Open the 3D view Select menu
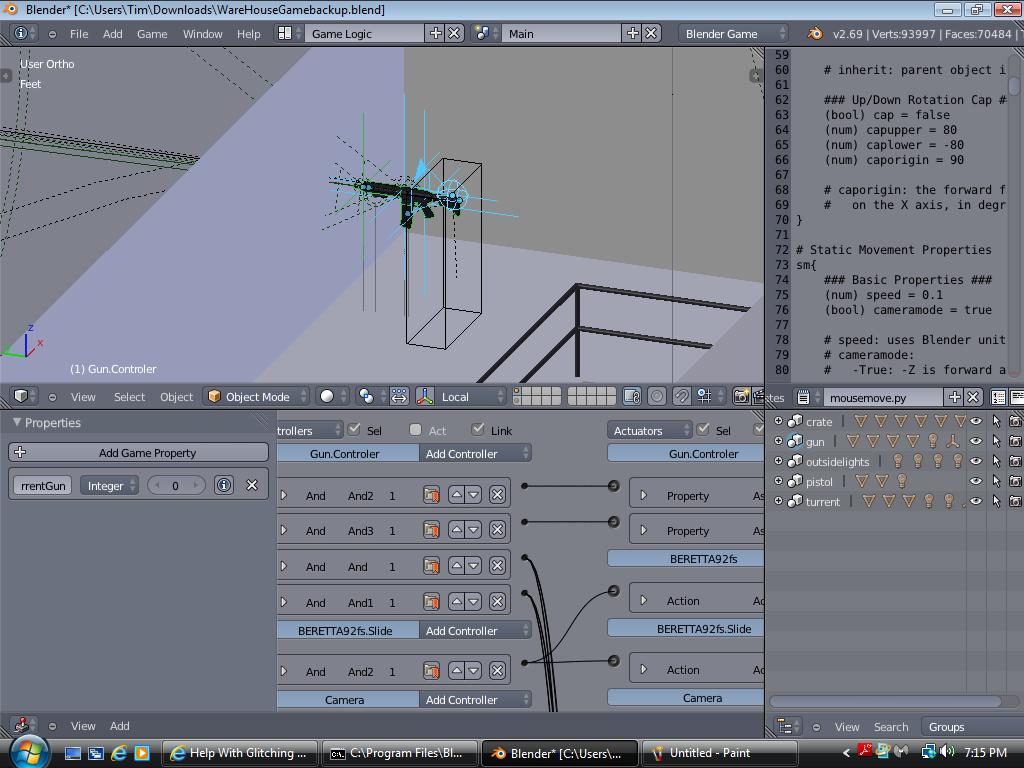This screenshot has width=1024, height=768. (129, 396)
